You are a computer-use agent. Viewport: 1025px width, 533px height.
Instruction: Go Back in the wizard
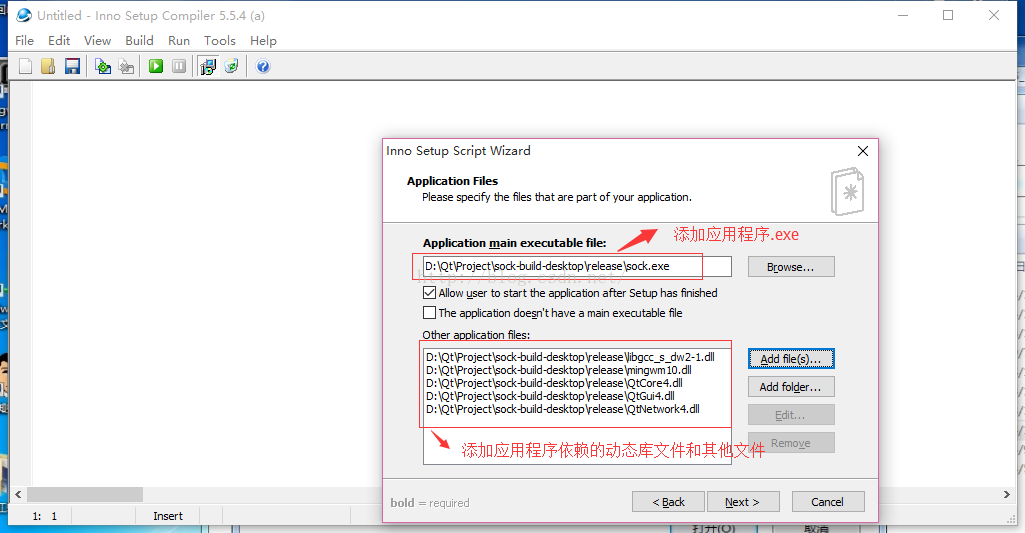[668, 502]
